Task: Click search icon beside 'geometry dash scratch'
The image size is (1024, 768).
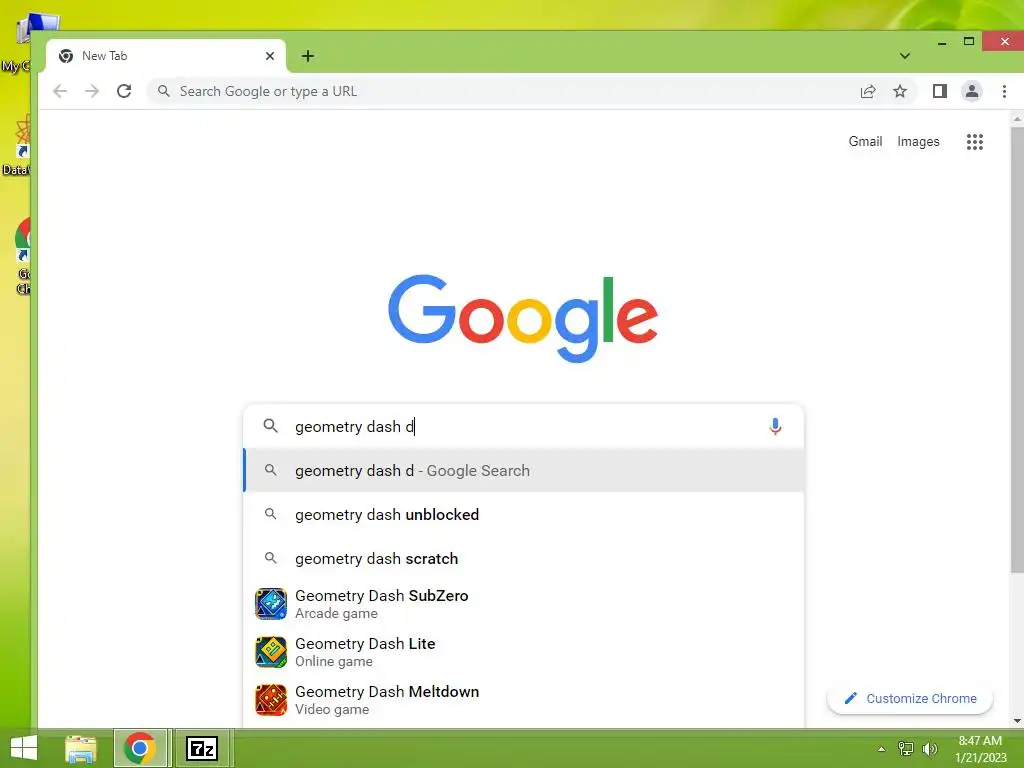Action: click(x=270, y=559)
